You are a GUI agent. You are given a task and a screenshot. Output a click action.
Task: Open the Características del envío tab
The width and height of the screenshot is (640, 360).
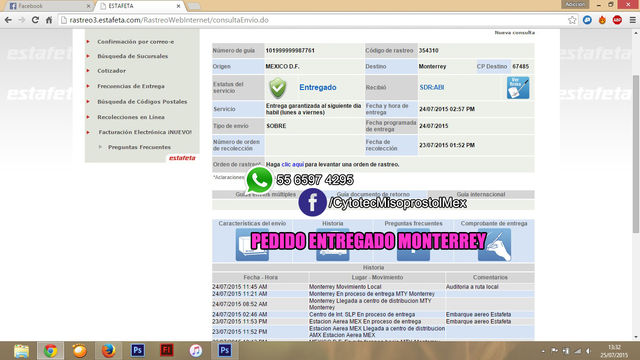[x=252, y=224]
